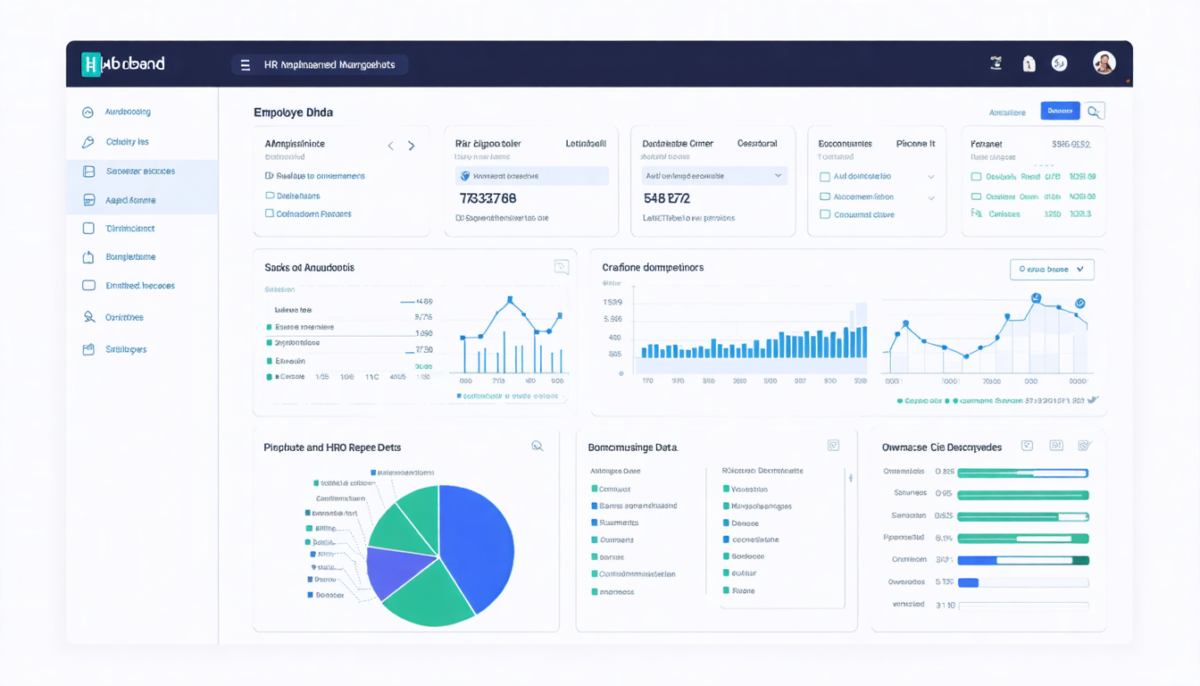Click first header icon in 'Owmaese Cie Descqvedes' card
Image resolution: width=1200 pixels, height=686 pixels.
coord(1026,446)
